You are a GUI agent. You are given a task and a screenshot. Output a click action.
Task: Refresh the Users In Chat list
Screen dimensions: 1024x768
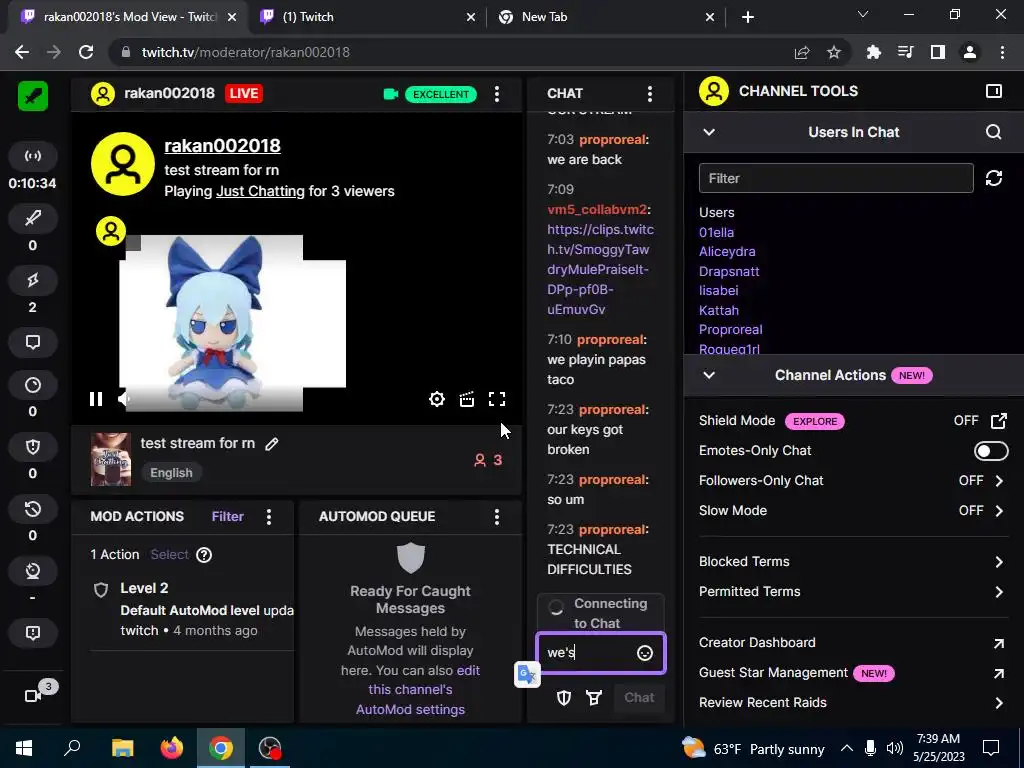tap(993, 178)
